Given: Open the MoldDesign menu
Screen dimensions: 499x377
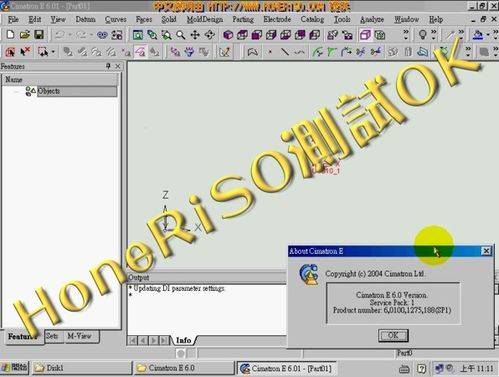Looking at the screenshot, I should coord(205,19).
